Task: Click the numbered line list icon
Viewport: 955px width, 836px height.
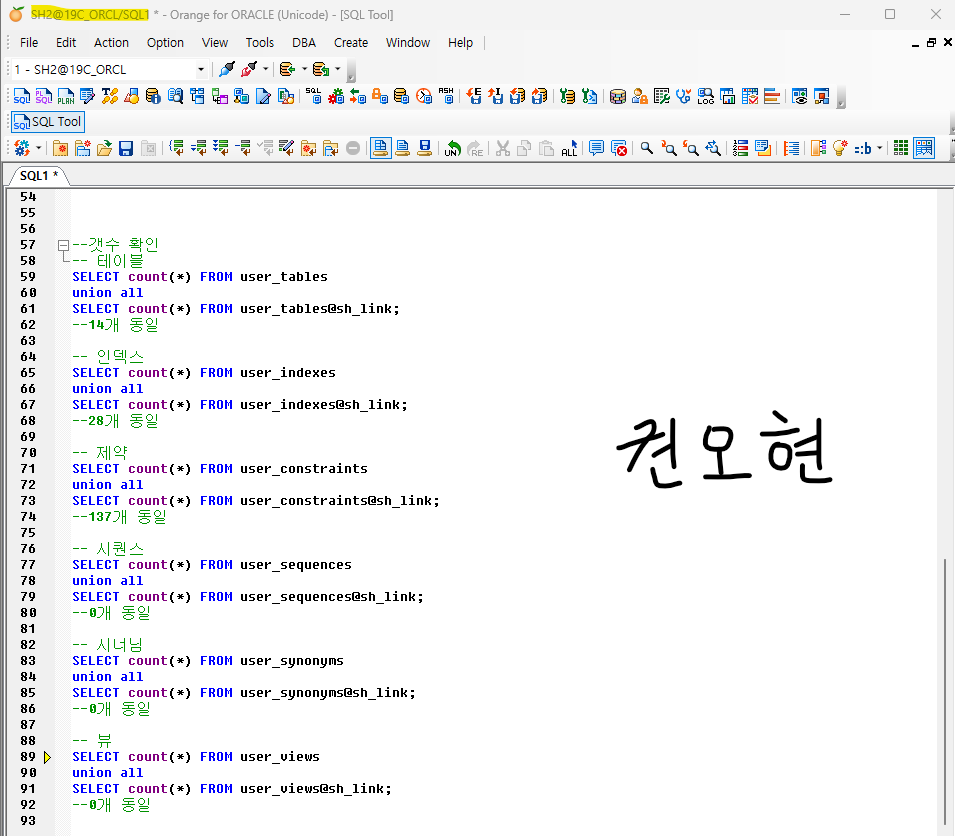Action: coord(740,148)
